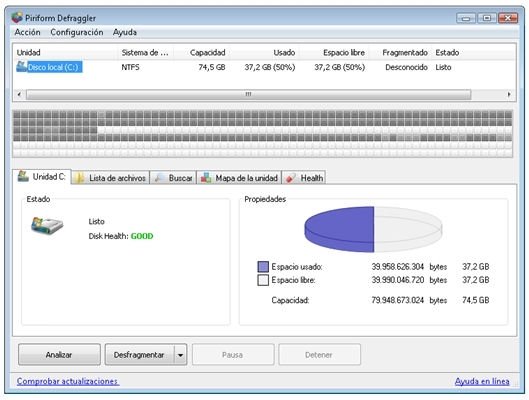The height and width of the screenshot is (400, 529).
Task: Click the drive icon beside Disco local (C:)
Action: point(21,66)
